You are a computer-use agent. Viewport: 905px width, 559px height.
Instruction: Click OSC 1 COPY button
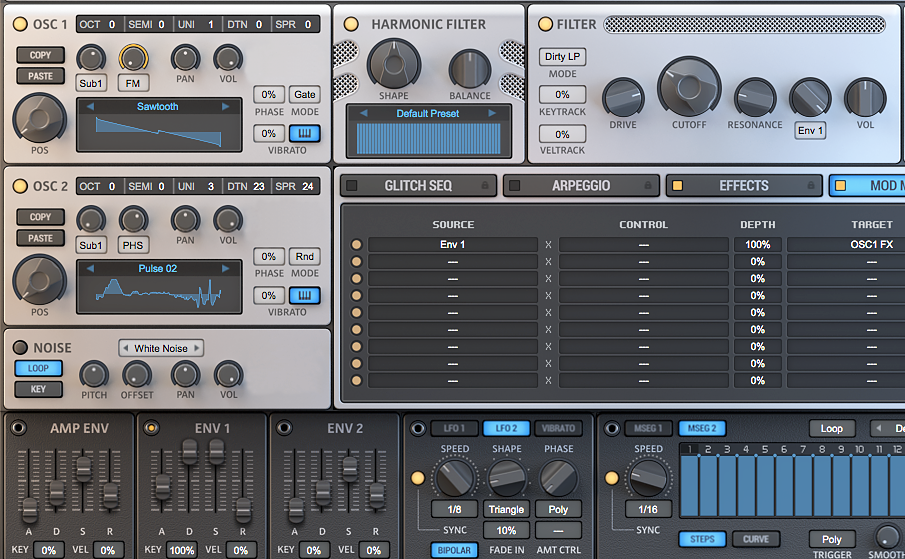point(40,55)
